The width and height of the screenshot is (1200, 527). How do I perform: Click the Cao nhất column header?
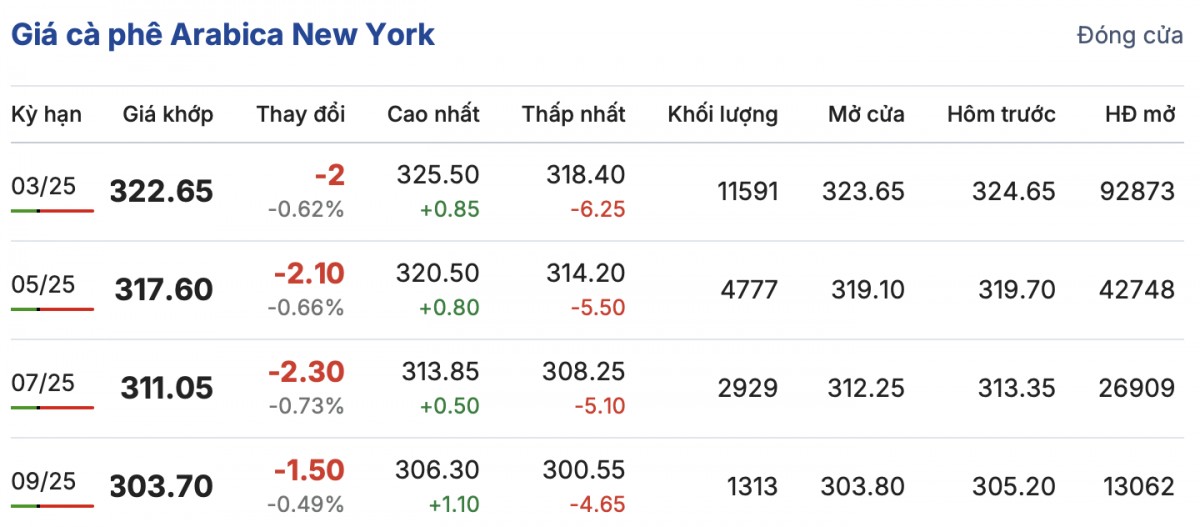pyautogui.click(x=433, y=114)
